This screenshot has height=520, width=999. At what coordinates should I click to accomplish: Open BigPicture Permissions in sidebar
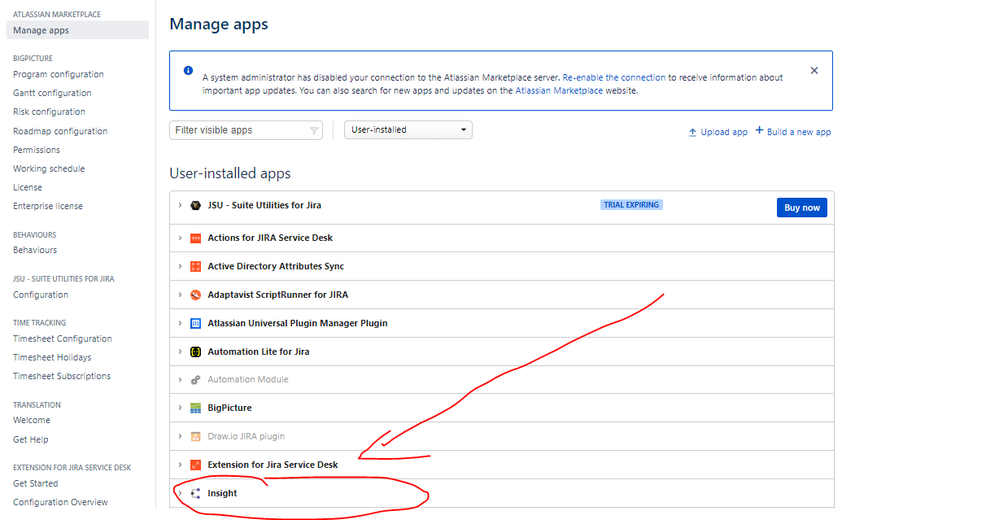pos(36,150)
